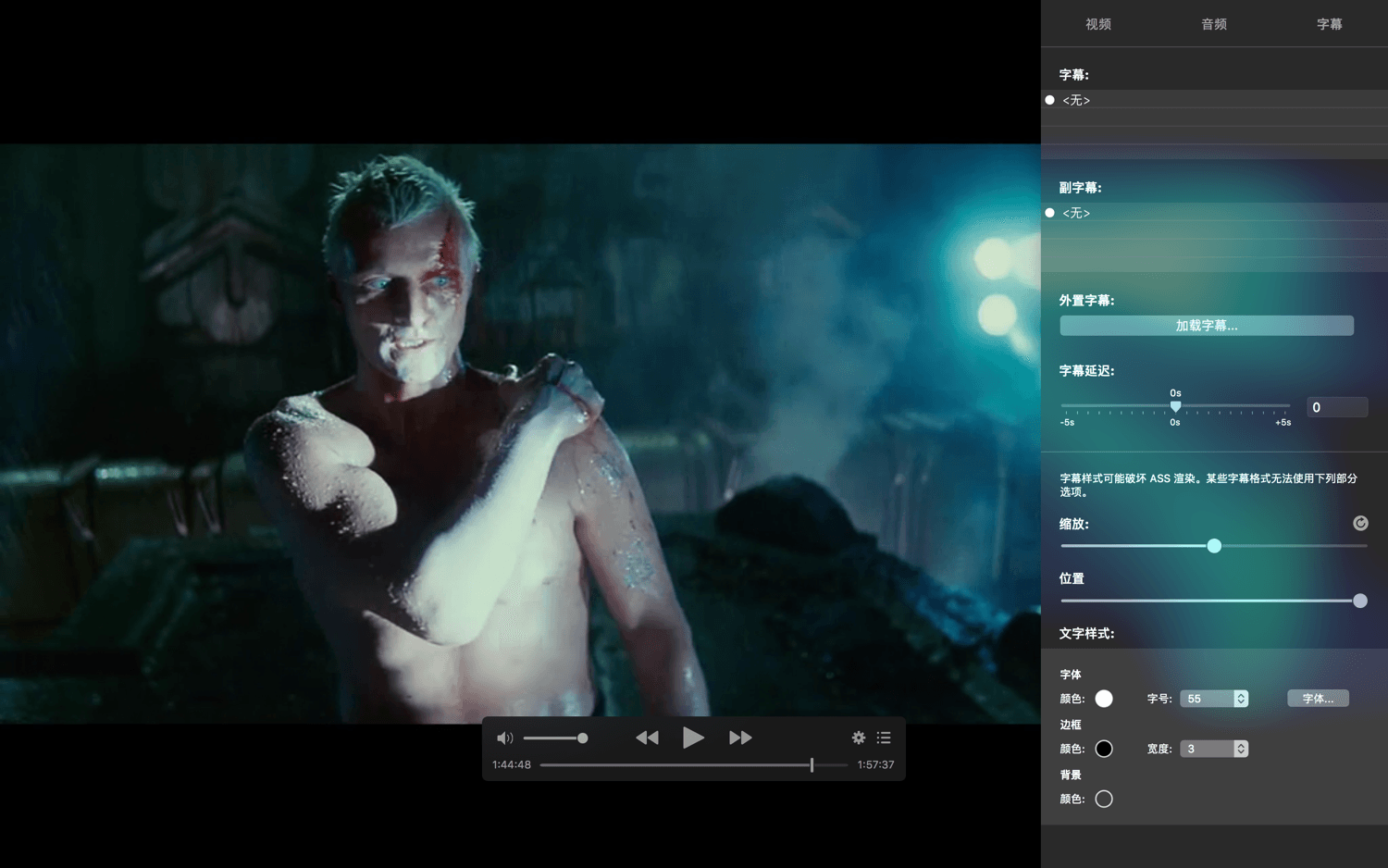Open the playlist list icon
Image resolution: width=1388 pixels, height=868 pixels.
(x=884, y=738)
